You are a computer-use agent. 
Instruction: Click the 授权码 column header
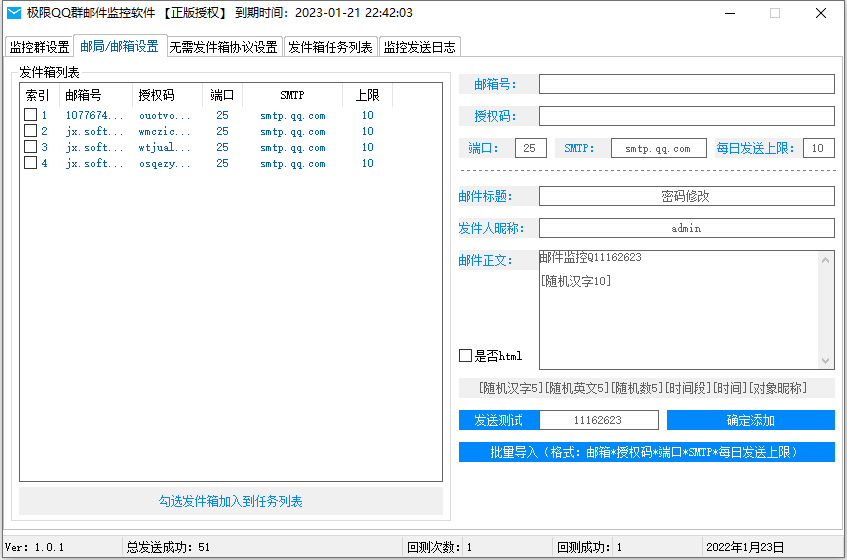167,95
